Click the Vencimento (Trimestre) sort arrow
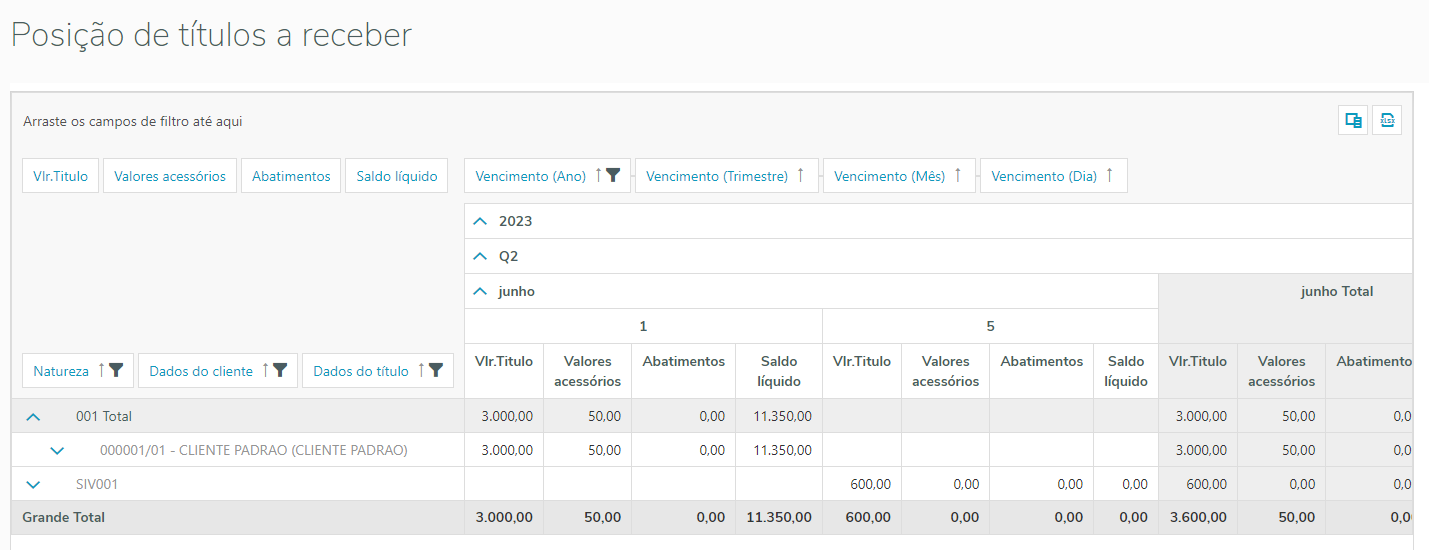The height and width of the screenshot is (550, 1429). [x=800, y=176]
